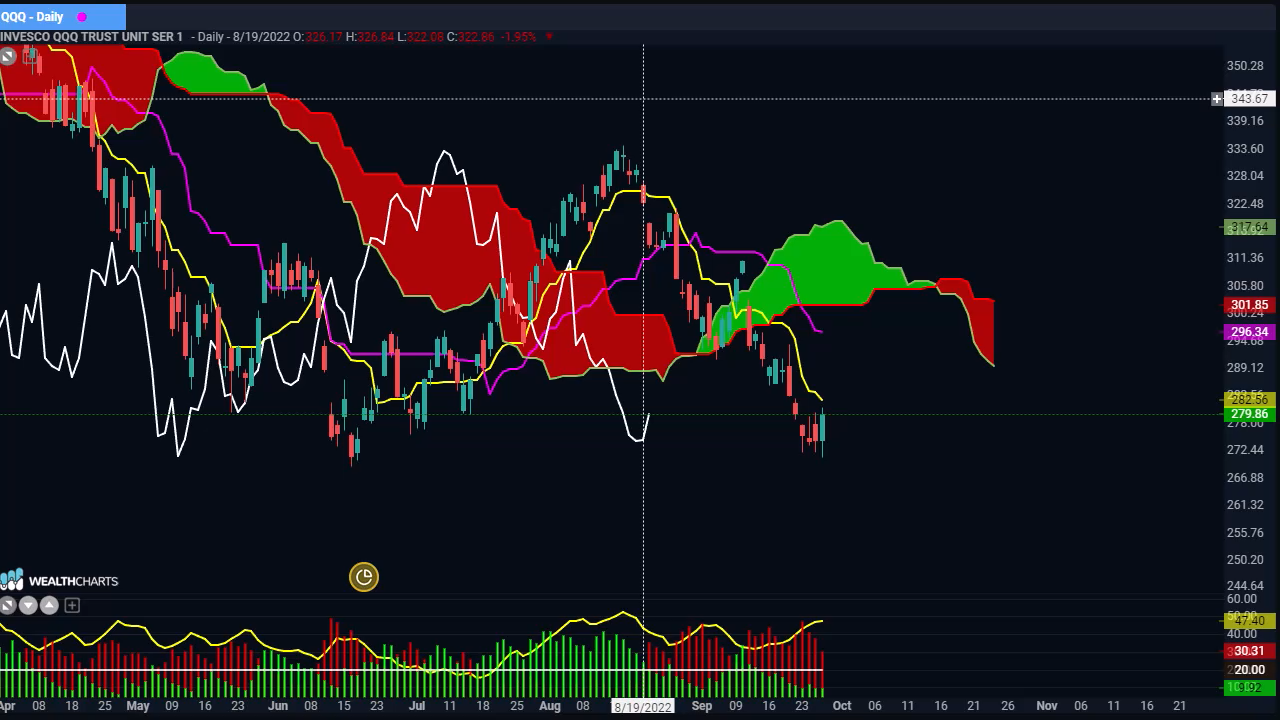
Task: Click the Oct label on time axis
Action: pos(842,706)
